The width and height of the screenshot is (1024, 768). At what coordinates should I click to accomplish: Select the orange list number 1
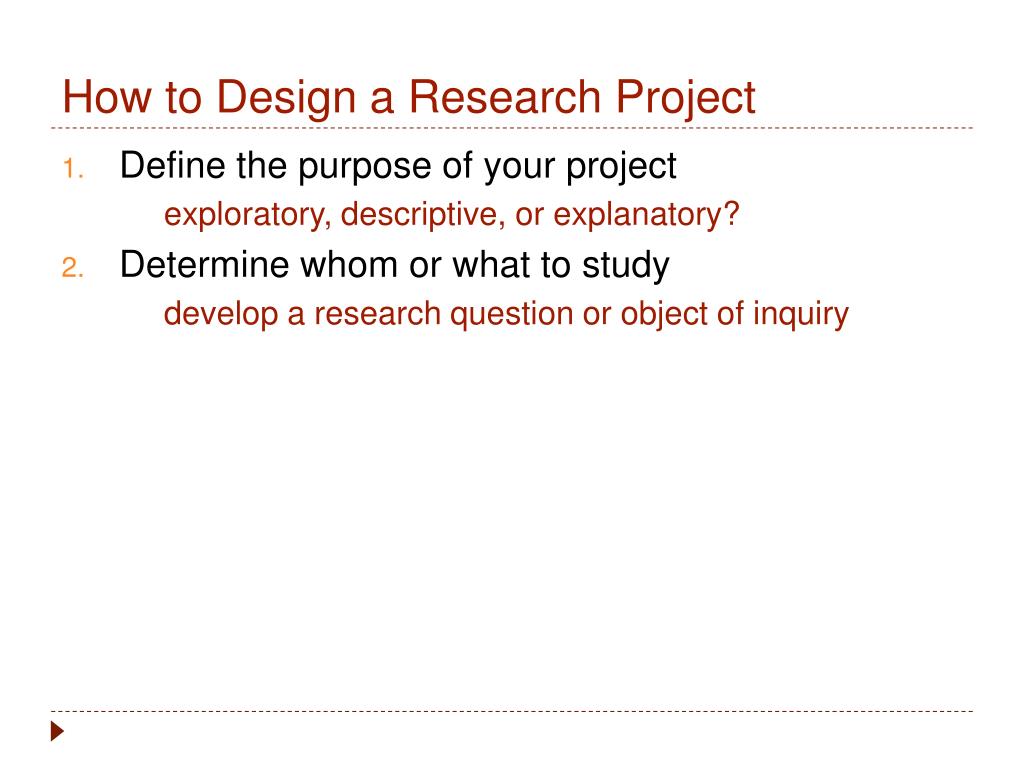pos(72,169)
